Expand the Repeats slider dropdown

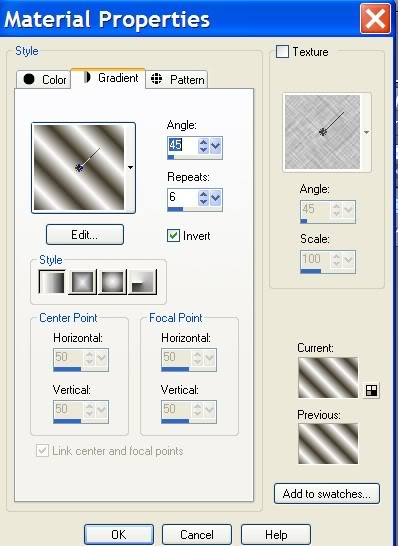click(216, 198)
